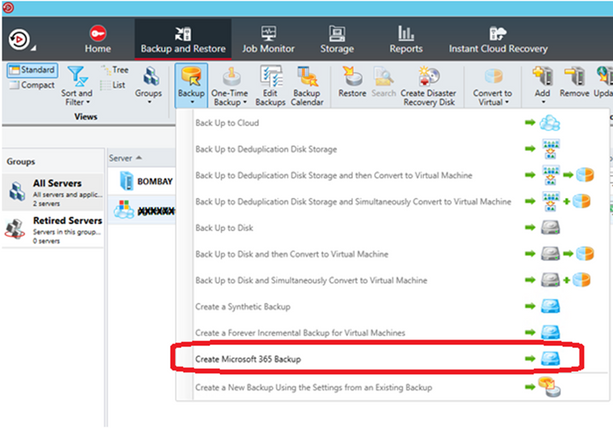Open the Home tab

coord(98,39)
